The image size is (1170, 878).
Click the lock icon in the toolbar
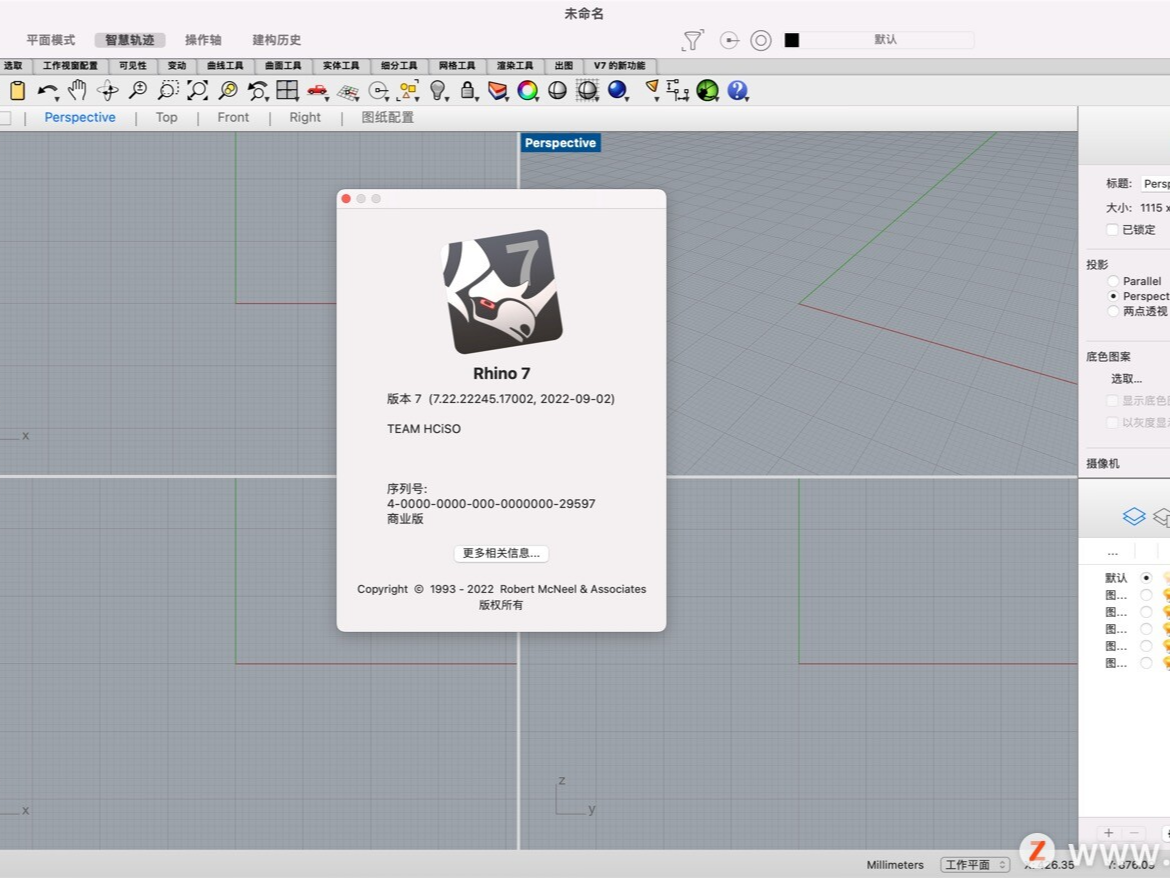tap(467, 91)
